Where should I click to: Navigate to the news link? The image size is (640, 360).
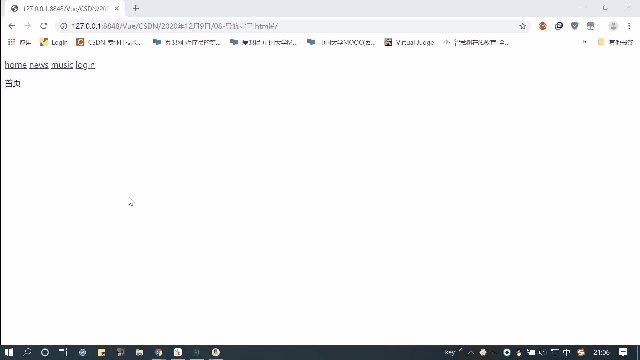[39, 65]
